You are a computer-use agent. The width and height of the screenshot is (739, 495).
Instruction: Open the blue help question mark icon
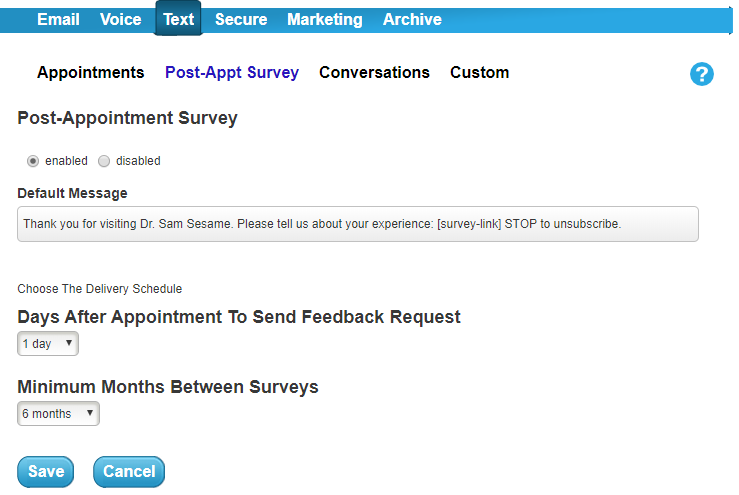[701, 74]
